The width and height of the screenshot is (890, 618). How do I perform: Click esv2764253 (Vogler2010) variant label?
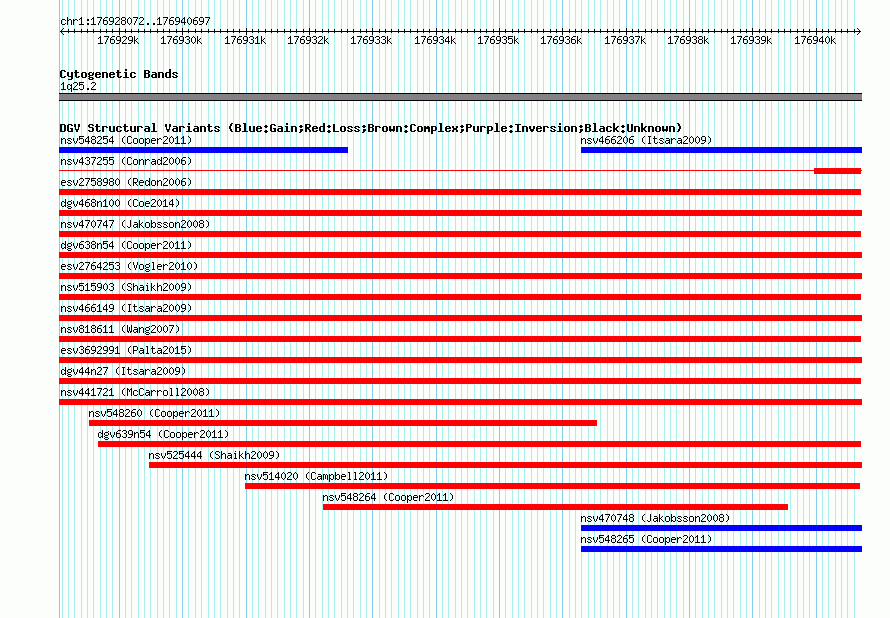pos(129,266)
